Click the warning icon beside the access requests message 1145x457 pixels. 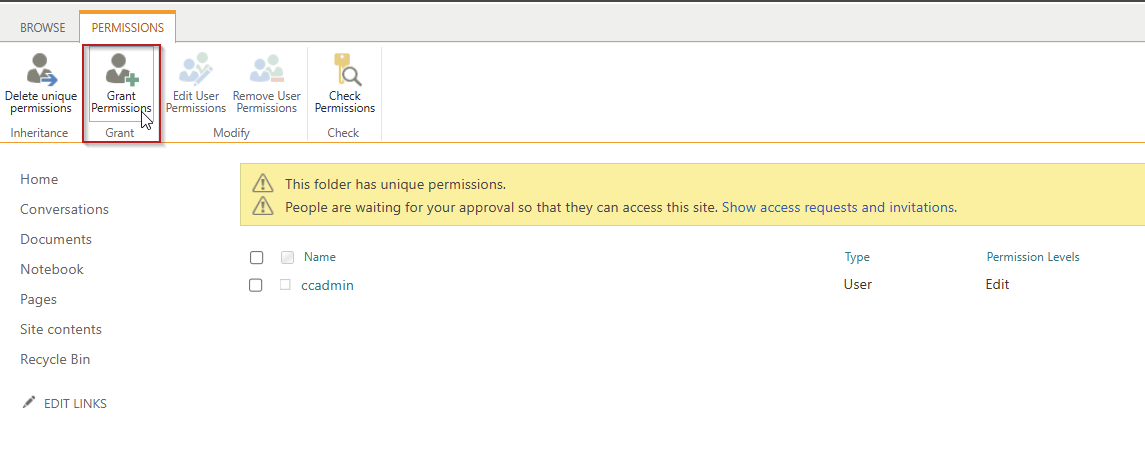[262, 207]
